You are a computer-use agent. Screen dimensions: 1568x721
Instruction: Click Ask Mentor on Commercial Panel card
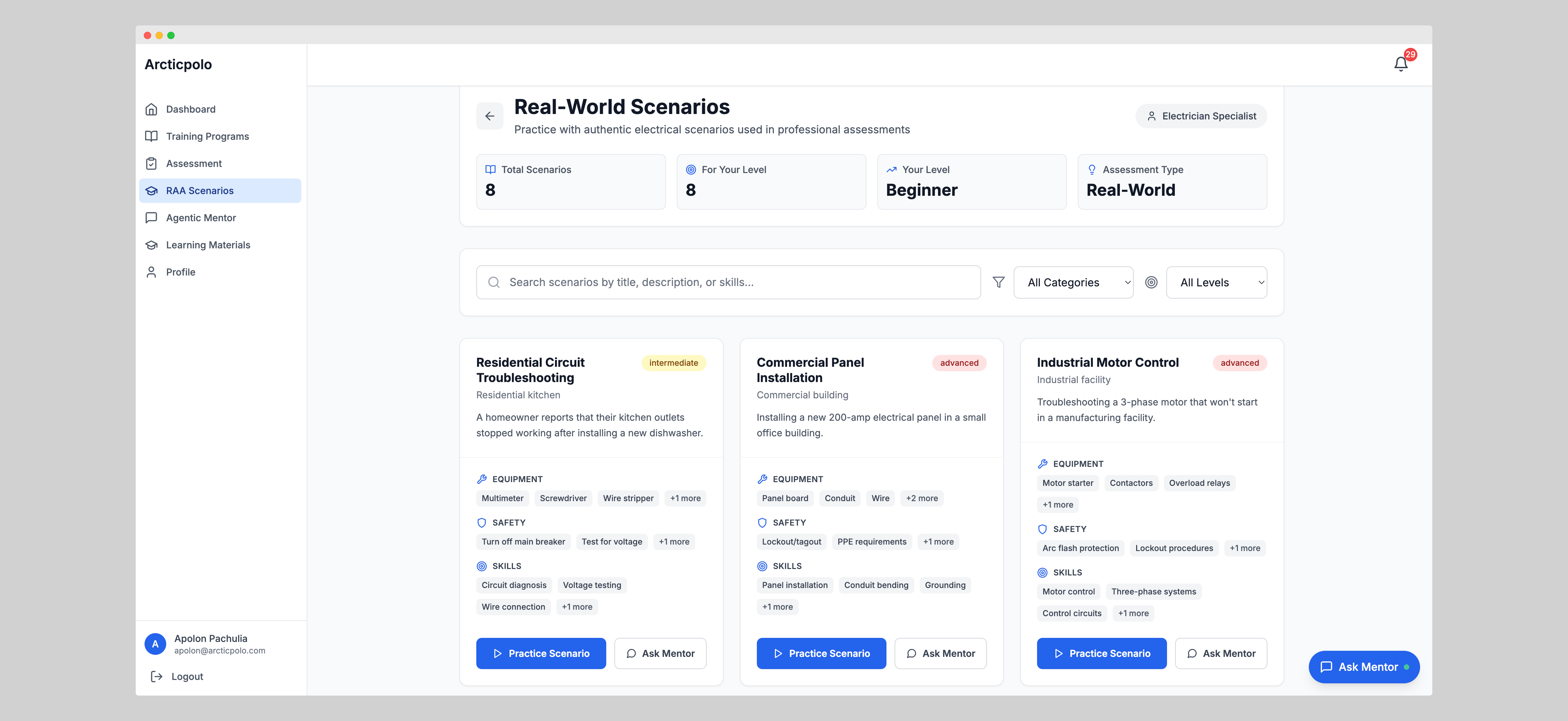pyautogui.click(x=940, y=653)
